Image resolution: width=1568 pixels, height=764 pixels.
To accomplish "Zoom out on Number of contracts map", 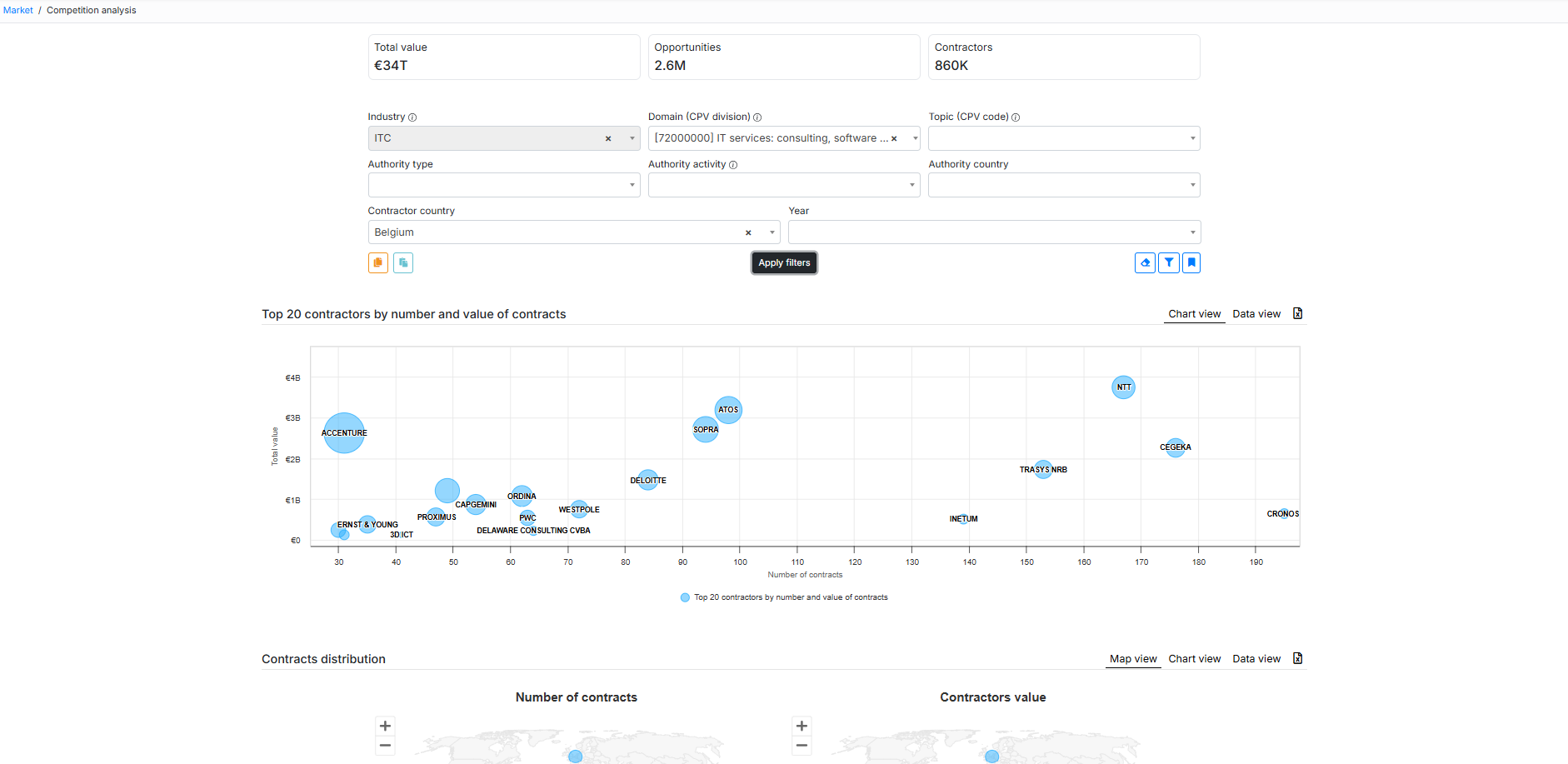I will click(x=385, y=746).
